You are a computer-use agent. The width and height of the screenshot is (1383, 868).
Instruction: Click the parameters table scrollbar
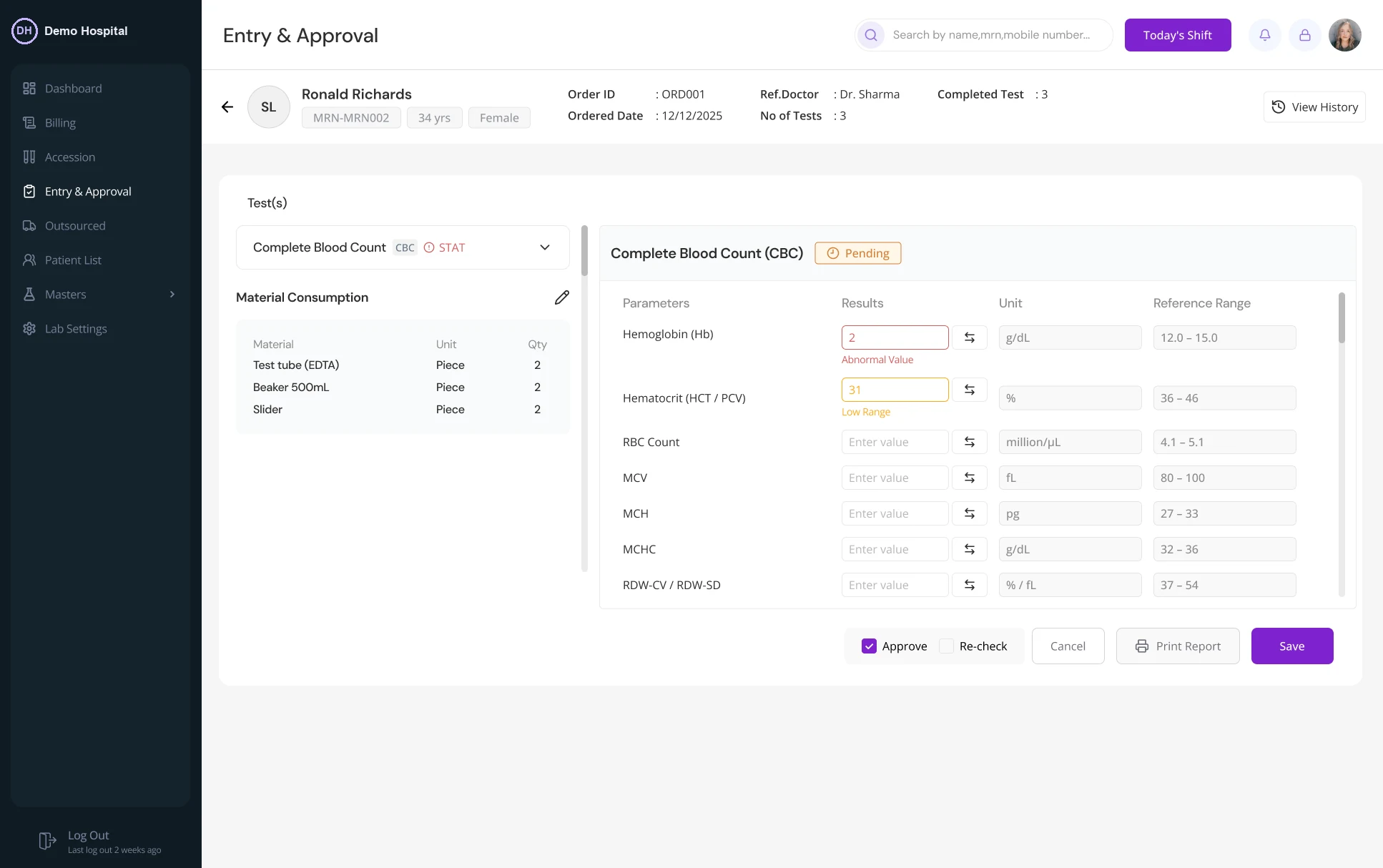[x=1342, y=317]
